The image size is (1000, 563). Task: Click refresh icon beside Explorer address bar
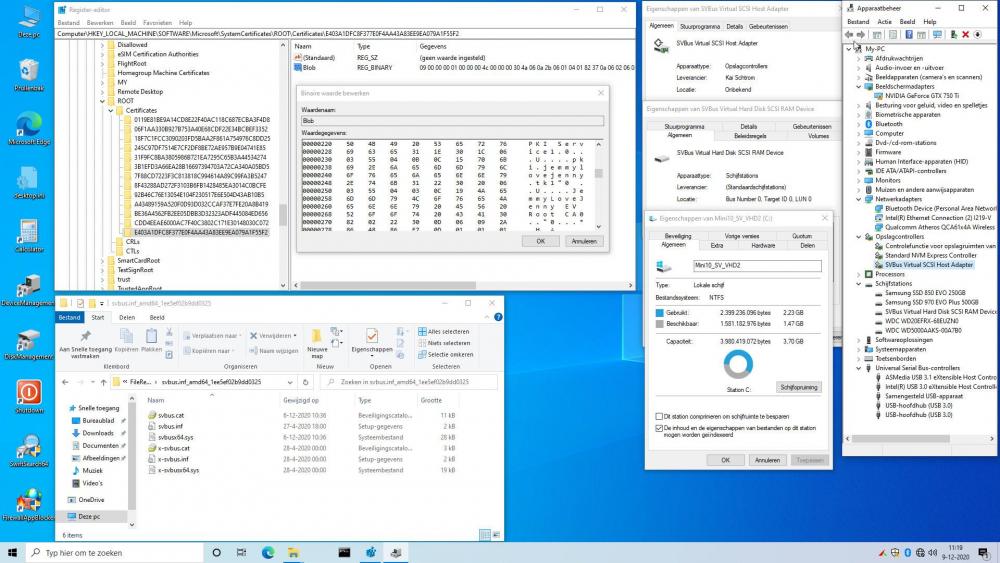[x=305, y=382]
